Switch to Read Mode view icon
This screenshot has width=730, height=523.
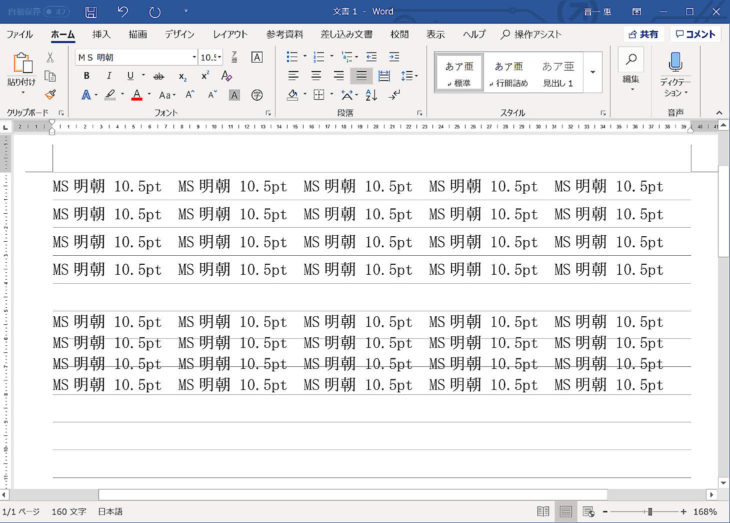pos(543,512)
